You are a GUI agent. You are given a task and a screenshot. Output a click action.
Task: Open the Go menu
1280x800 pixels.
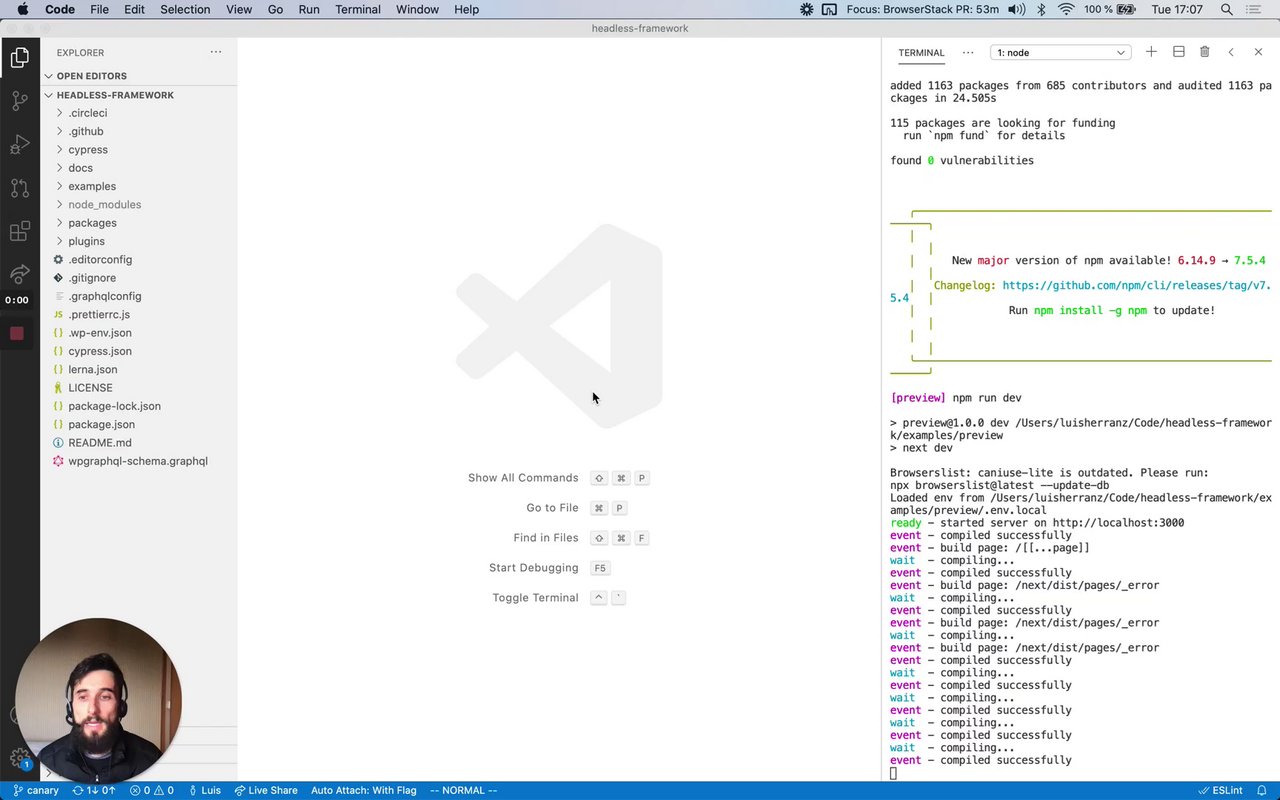275,9
